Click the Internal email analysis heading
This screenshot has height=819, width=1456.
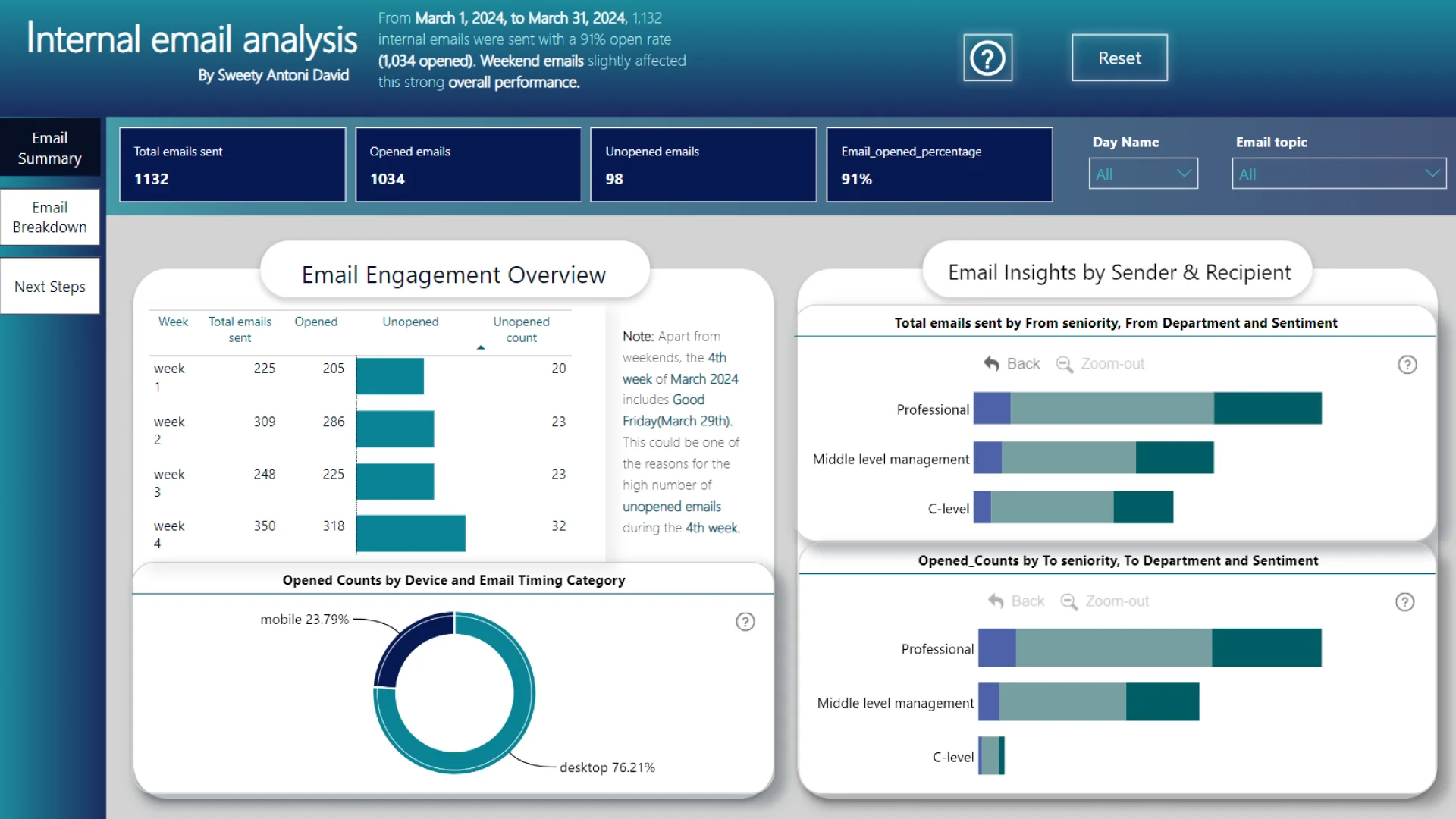[192, 39]
